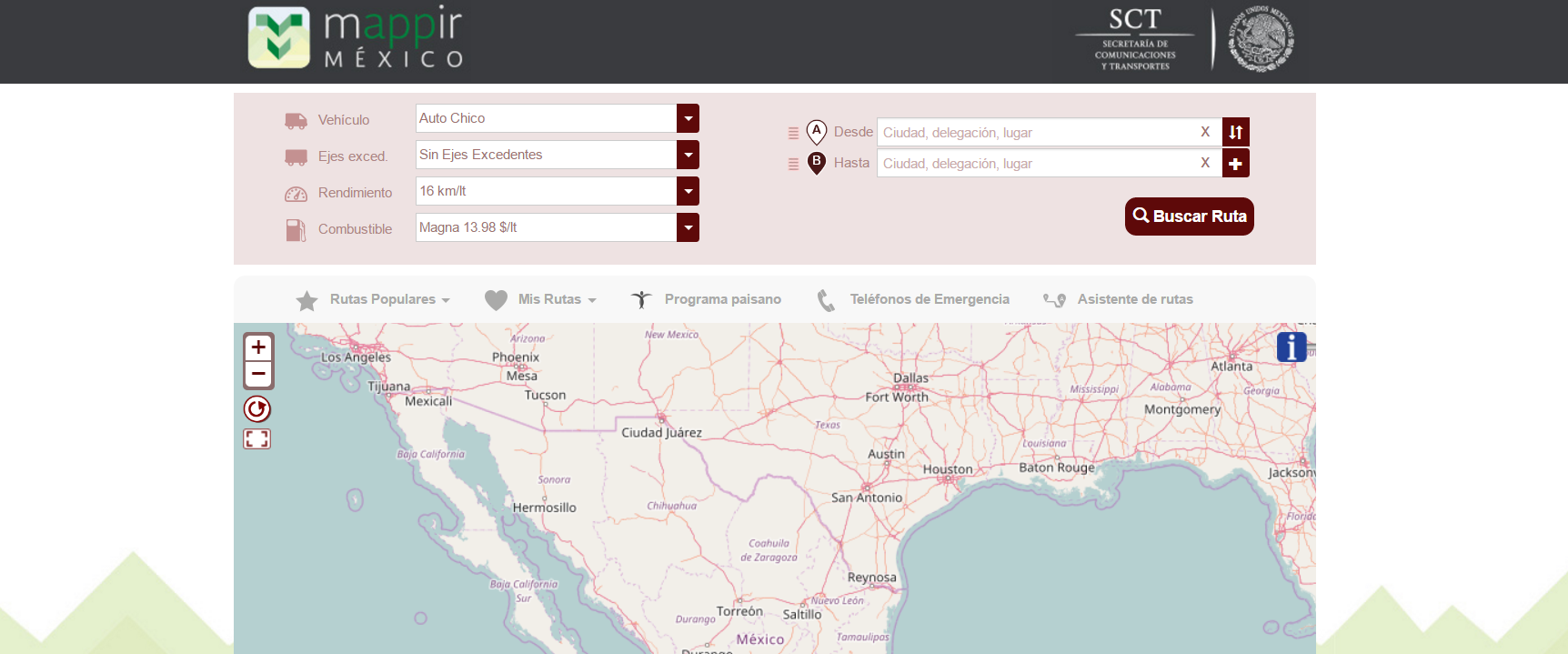Open Programa paisano

tap(722, 299)
